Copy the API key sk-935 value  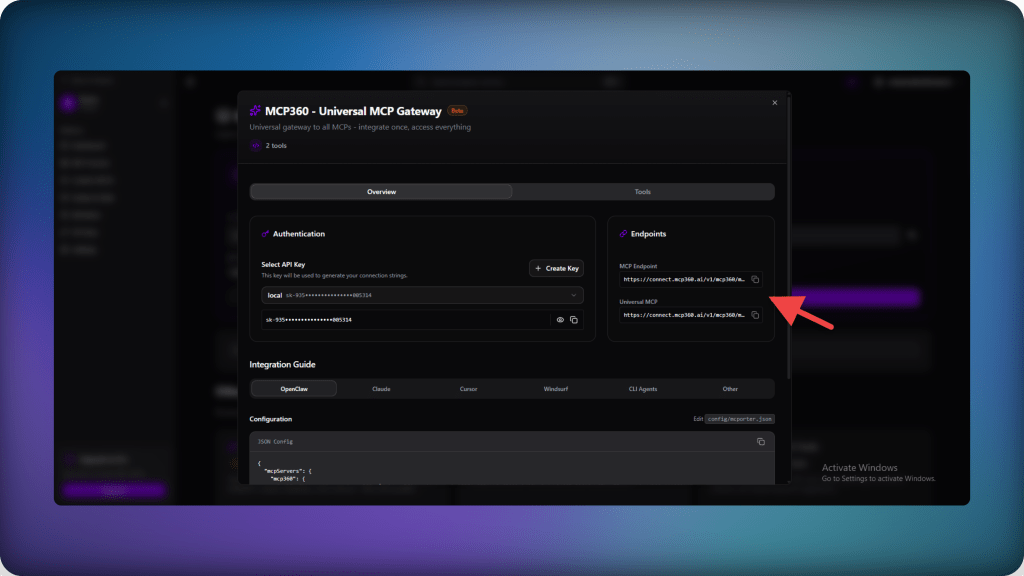point(573,320)
